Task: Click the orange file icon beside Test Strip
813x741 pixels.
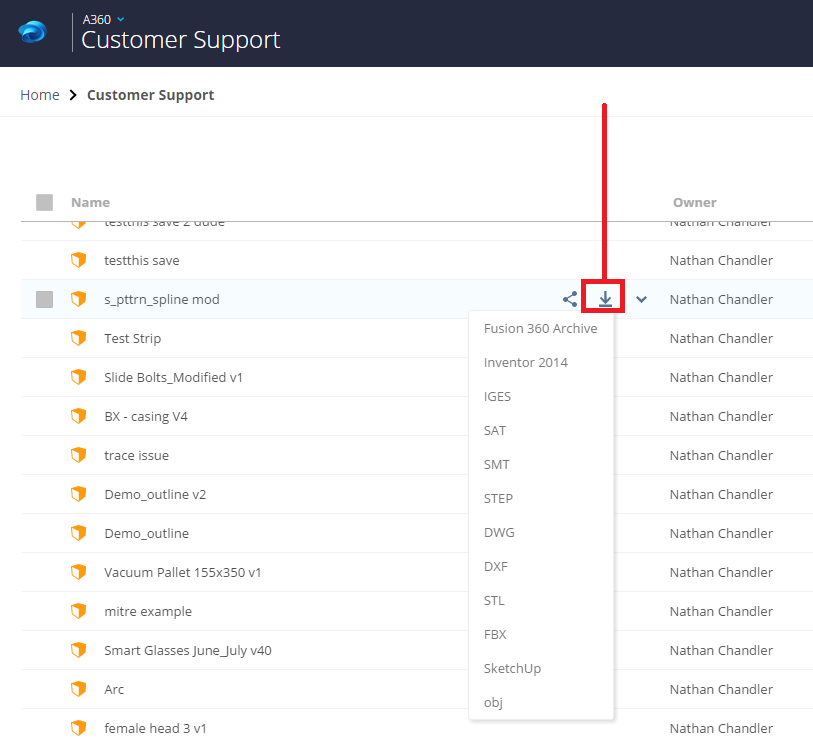Action: (78, 338)
